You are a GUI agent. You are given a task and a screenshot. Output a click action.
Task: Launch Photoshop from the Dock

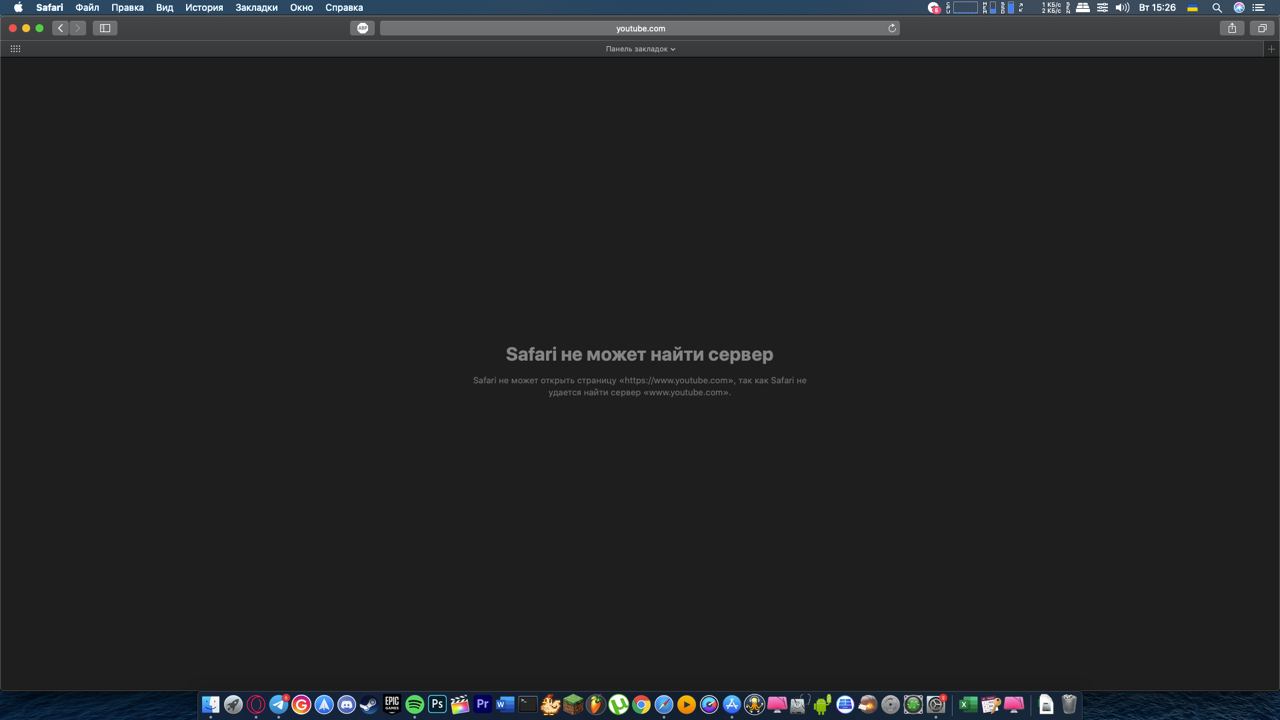tap(437, 705)
